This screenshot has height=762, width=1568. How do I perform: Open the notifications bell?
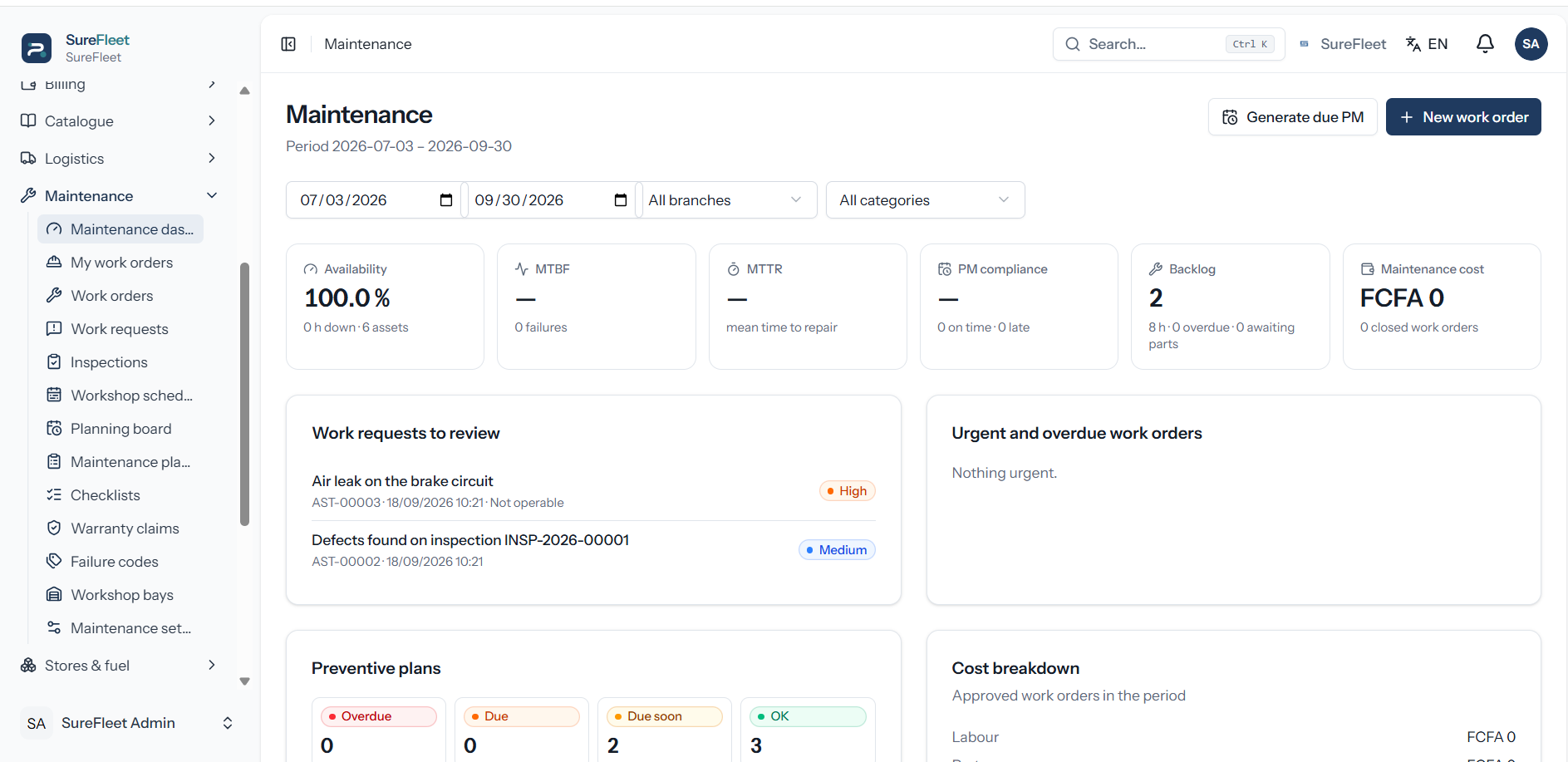(x=1485, y=44)
